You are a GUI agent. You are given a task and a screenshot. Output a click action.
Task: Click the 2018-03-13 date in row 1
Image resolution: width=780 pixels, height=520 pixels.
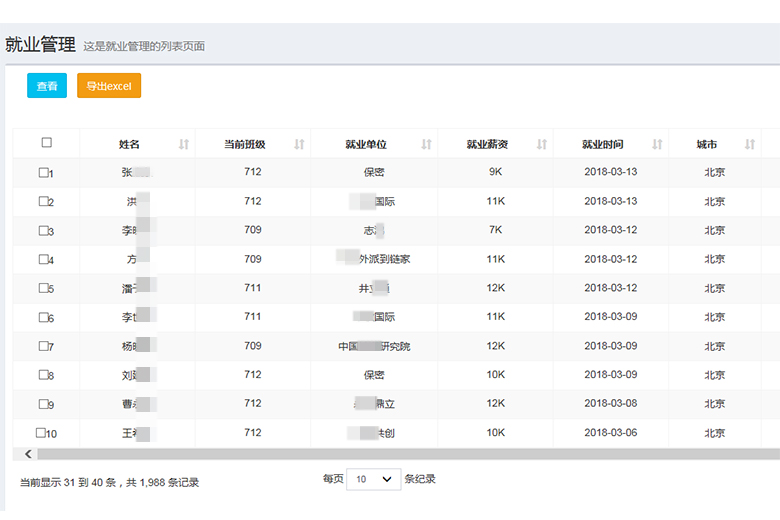tap(610, 172)
